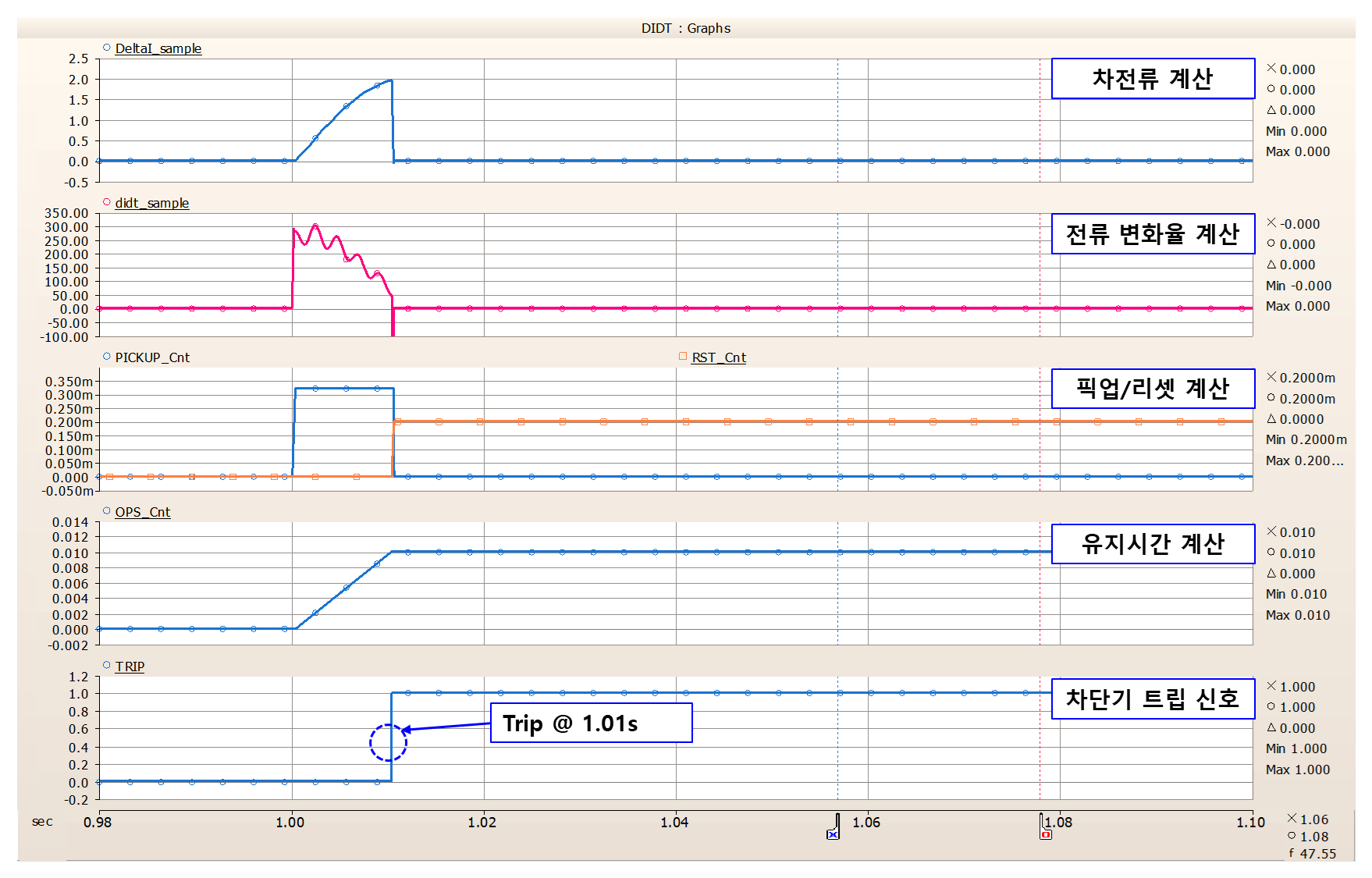Select the TRIP trace label
This screenshot has height=878, width=1372.
130,666
